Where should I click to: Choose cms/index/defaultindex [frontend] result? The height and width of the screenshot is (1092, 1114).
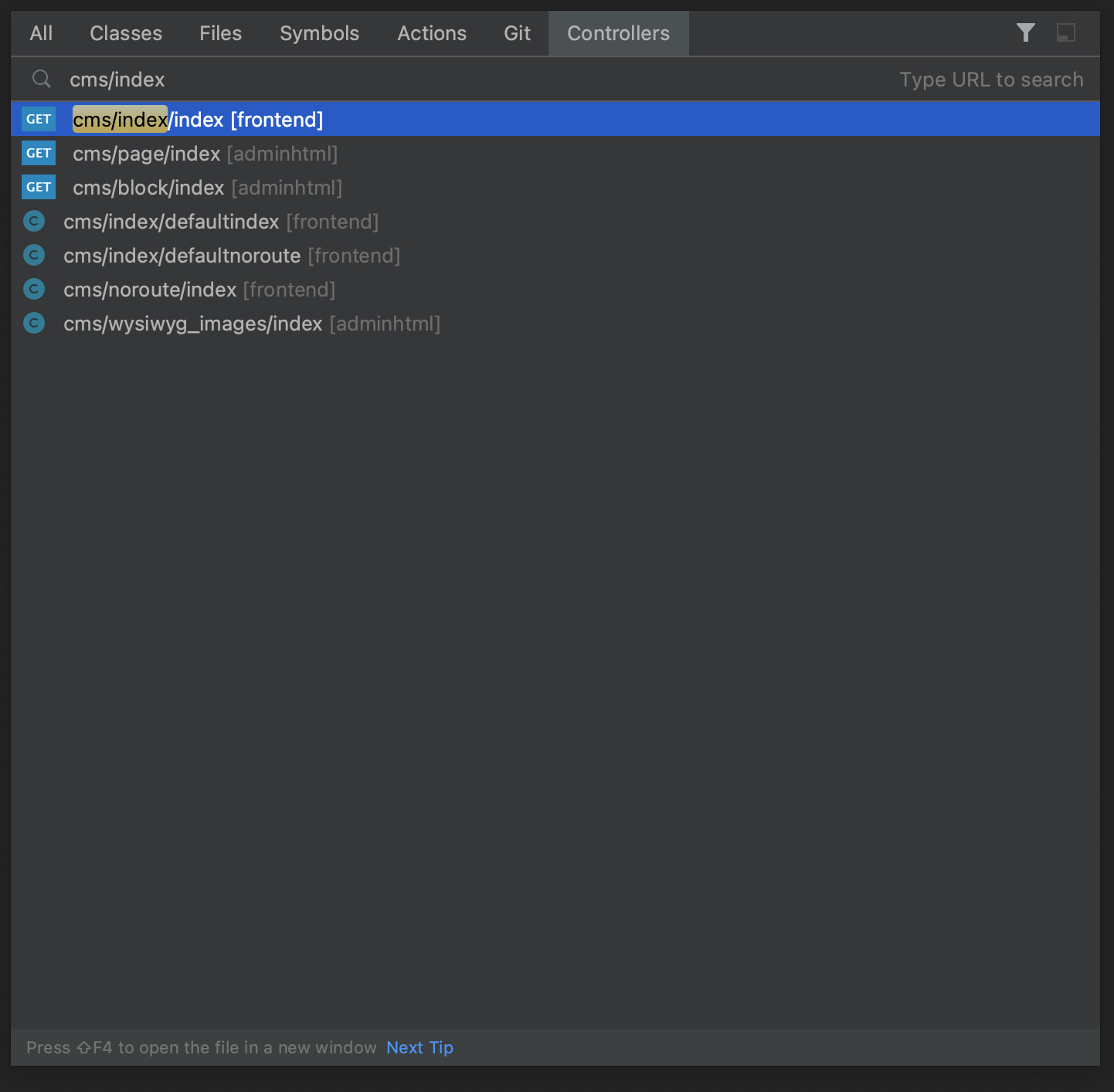[555, 221]
